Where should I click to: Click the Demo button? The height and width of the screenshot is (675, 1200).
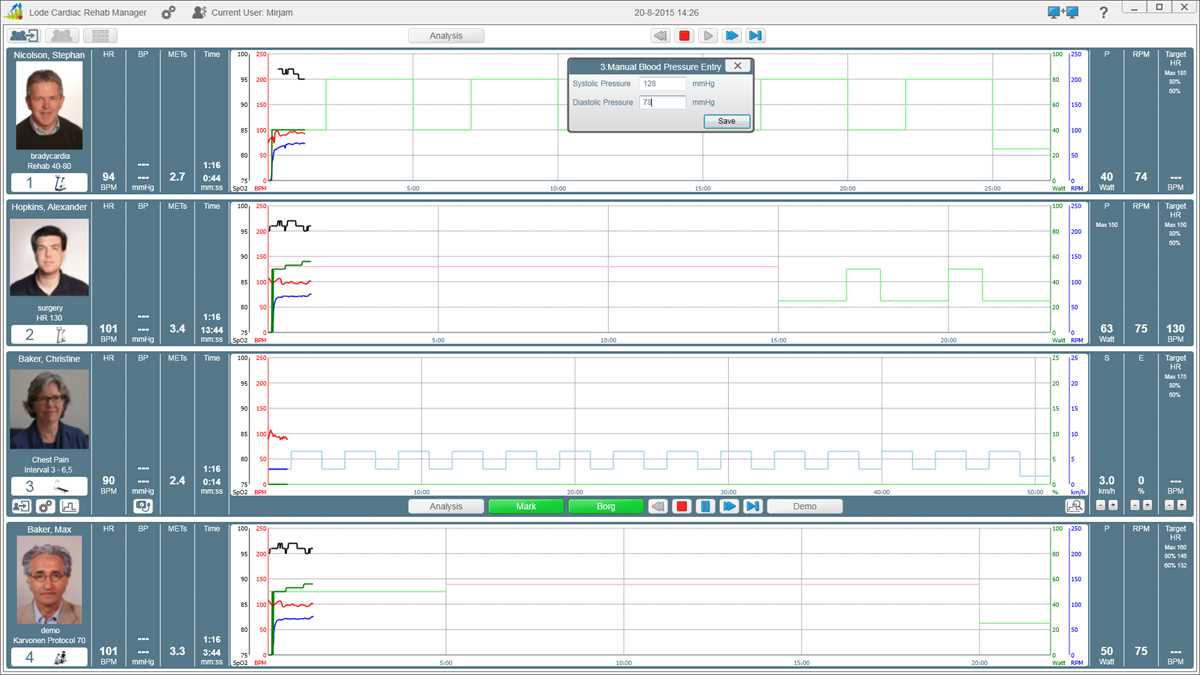805,506
